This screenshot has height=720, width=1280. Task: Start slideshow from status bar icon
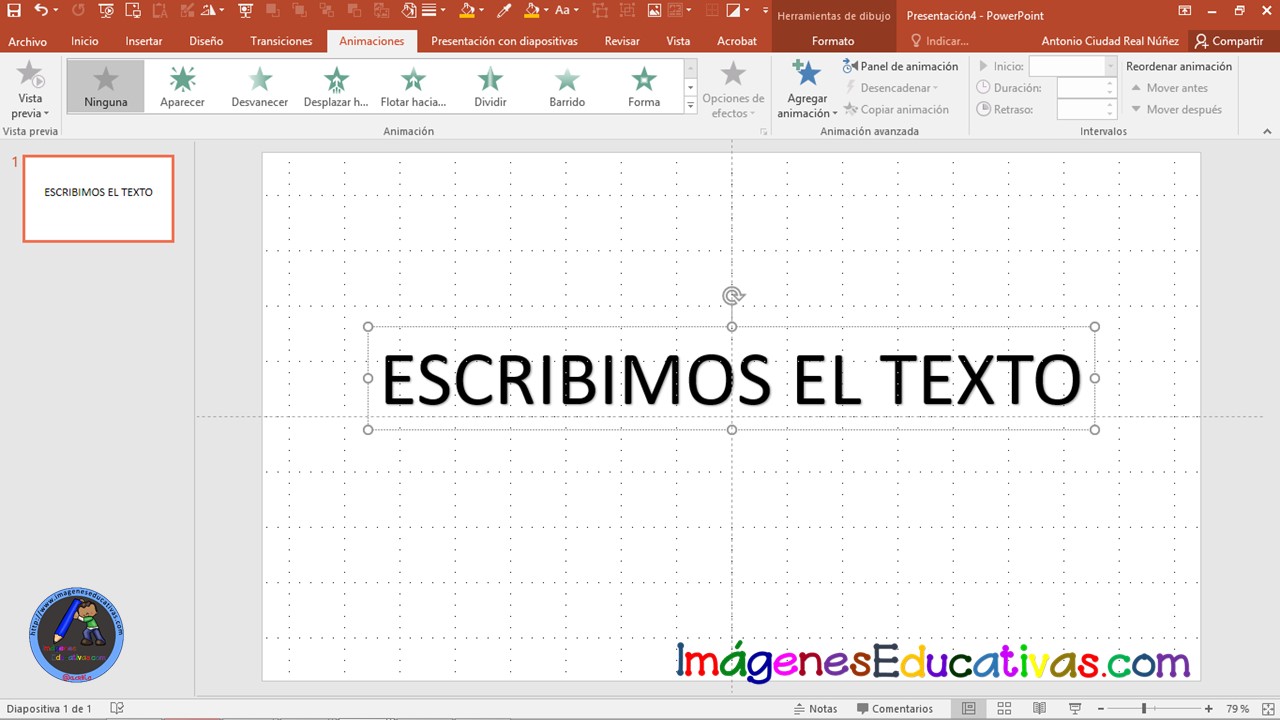(x=1073, y=708)
